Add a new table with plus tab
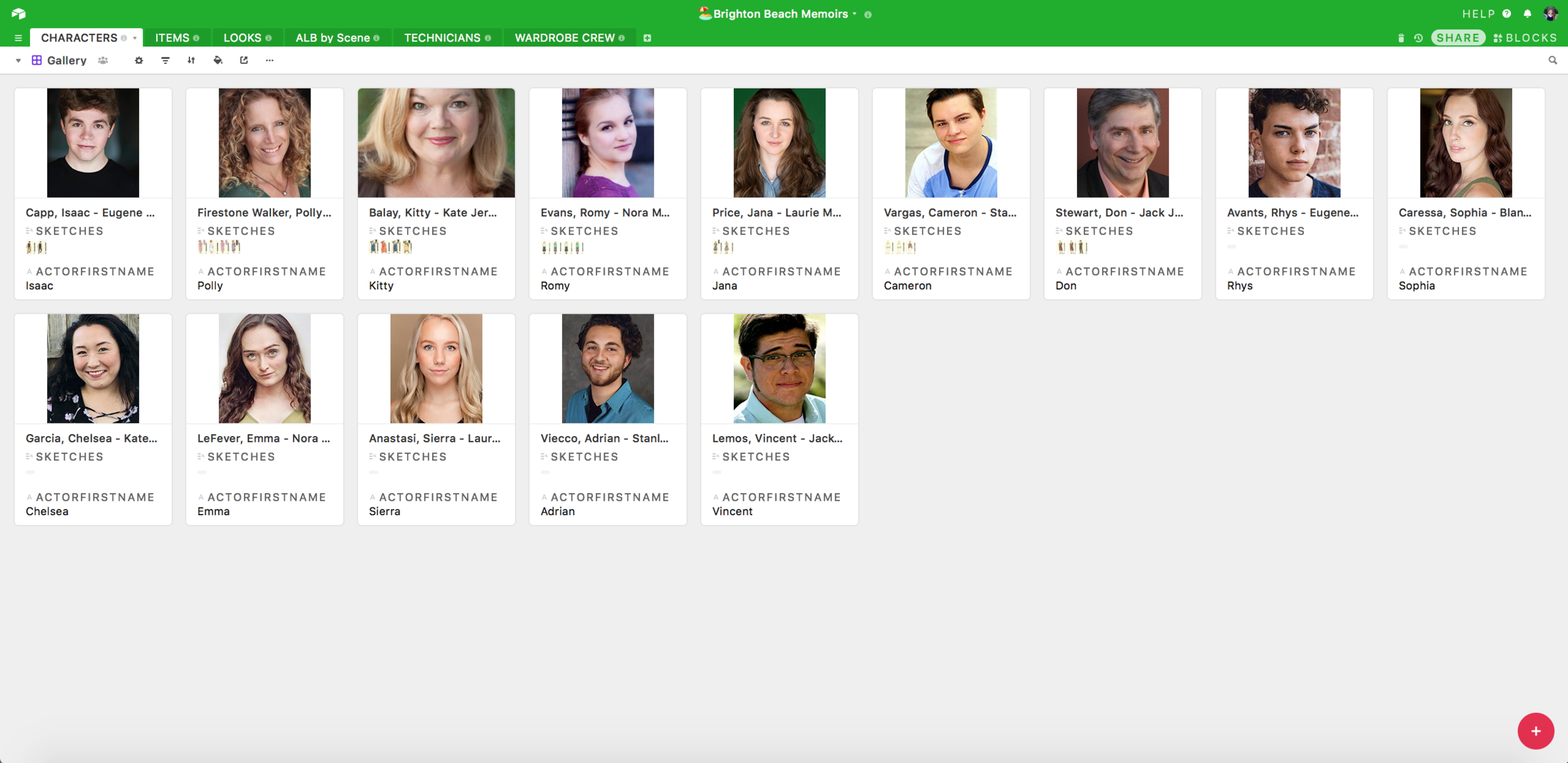The image size is (1568, 763). [x=647, y=38]
